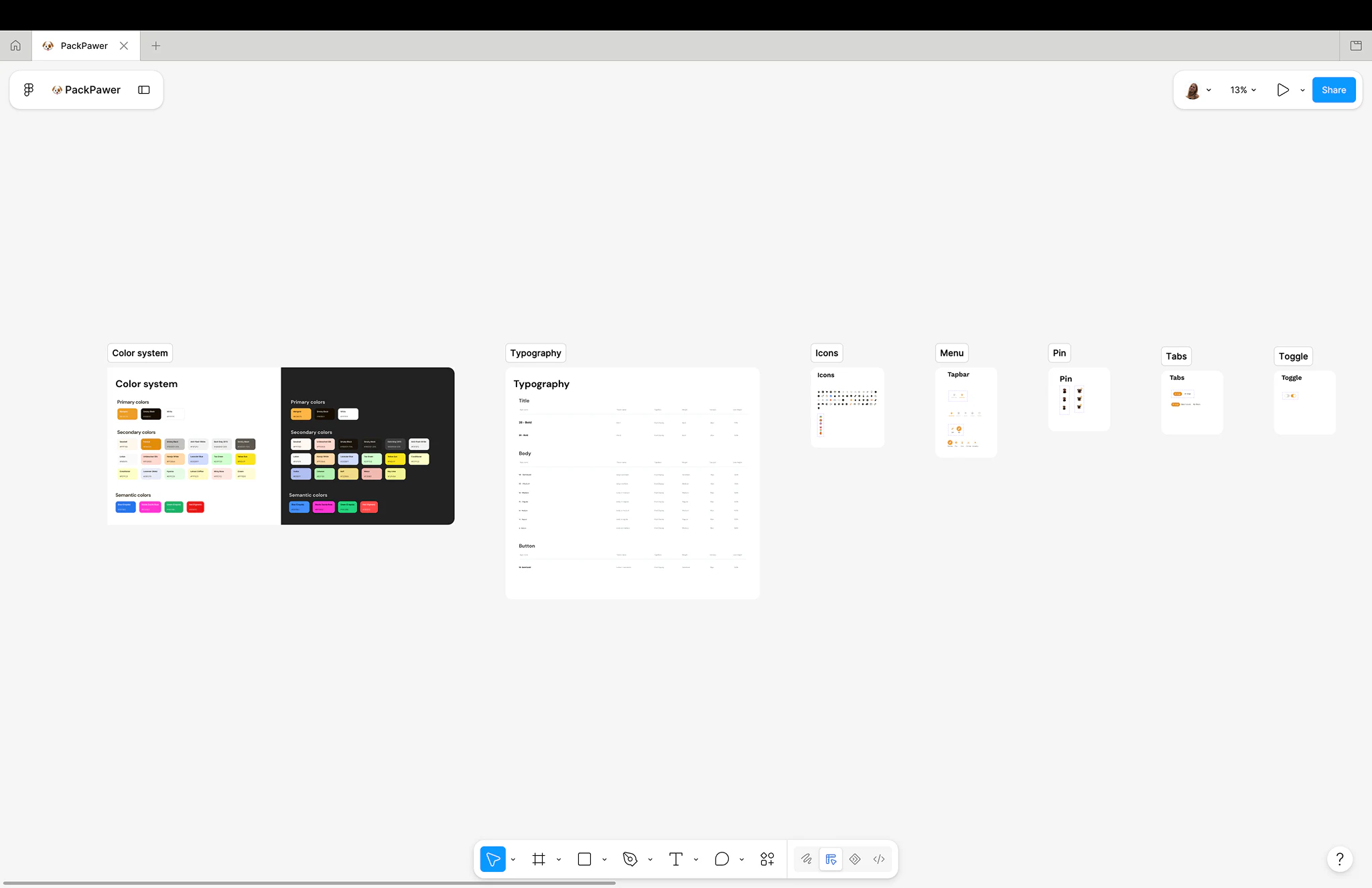This screenshot has height=888, width=1372.
Task: Select the Menu frame label
Action: (951, 353)
